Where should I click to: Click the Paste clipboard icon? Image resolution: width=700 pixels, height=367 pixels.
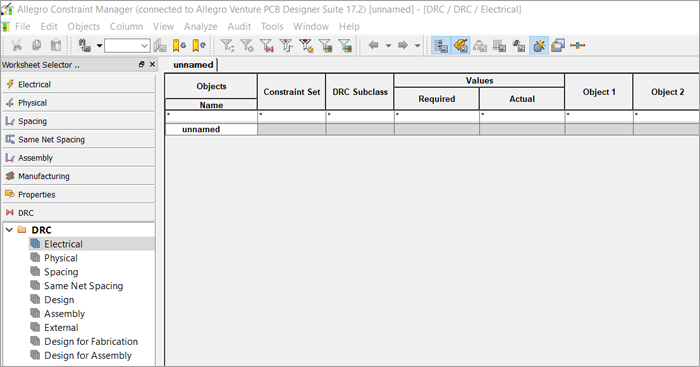(x=56, y=45)
